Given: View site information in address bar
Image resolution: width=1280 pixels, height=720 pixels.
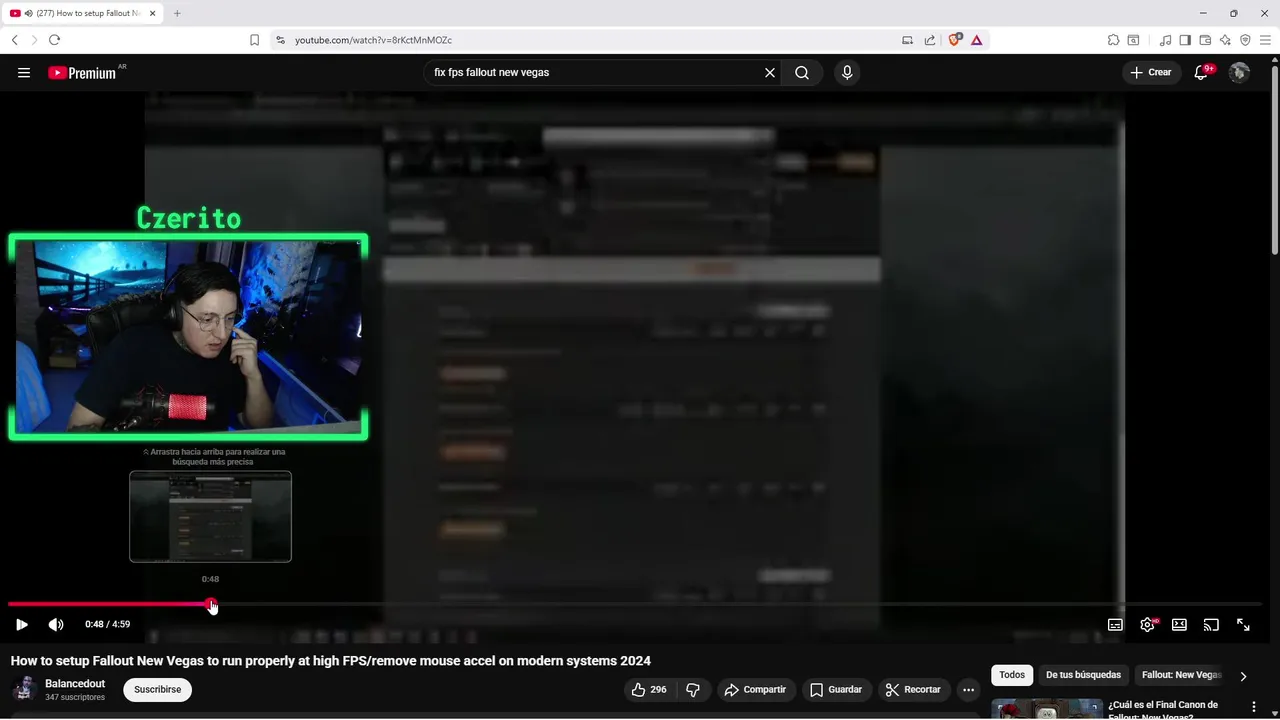Looking at the screenshot, I should (x=281, y=40).
